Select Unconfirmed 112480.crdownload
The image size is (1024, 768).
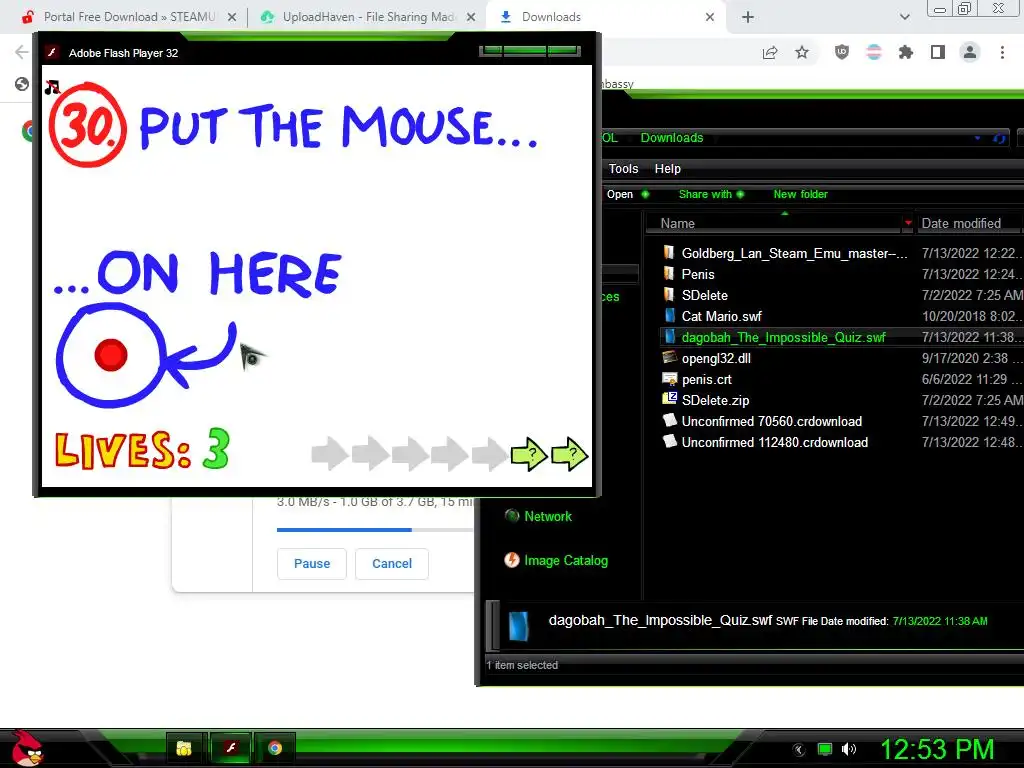775,442
